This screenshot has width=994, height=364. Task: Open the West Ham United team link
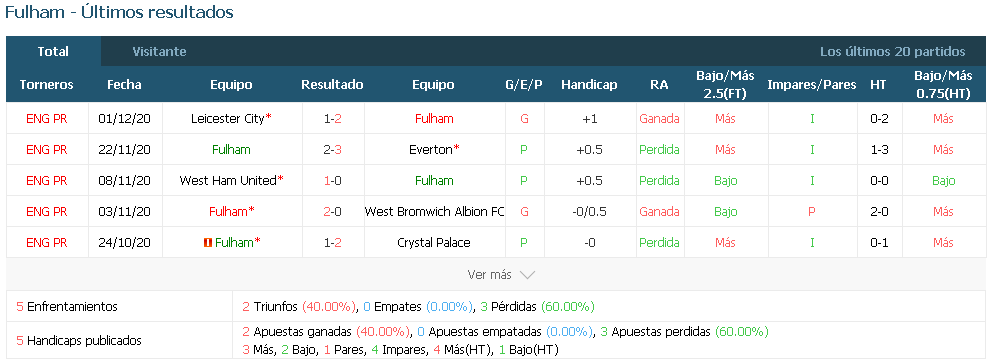point(228,181)
